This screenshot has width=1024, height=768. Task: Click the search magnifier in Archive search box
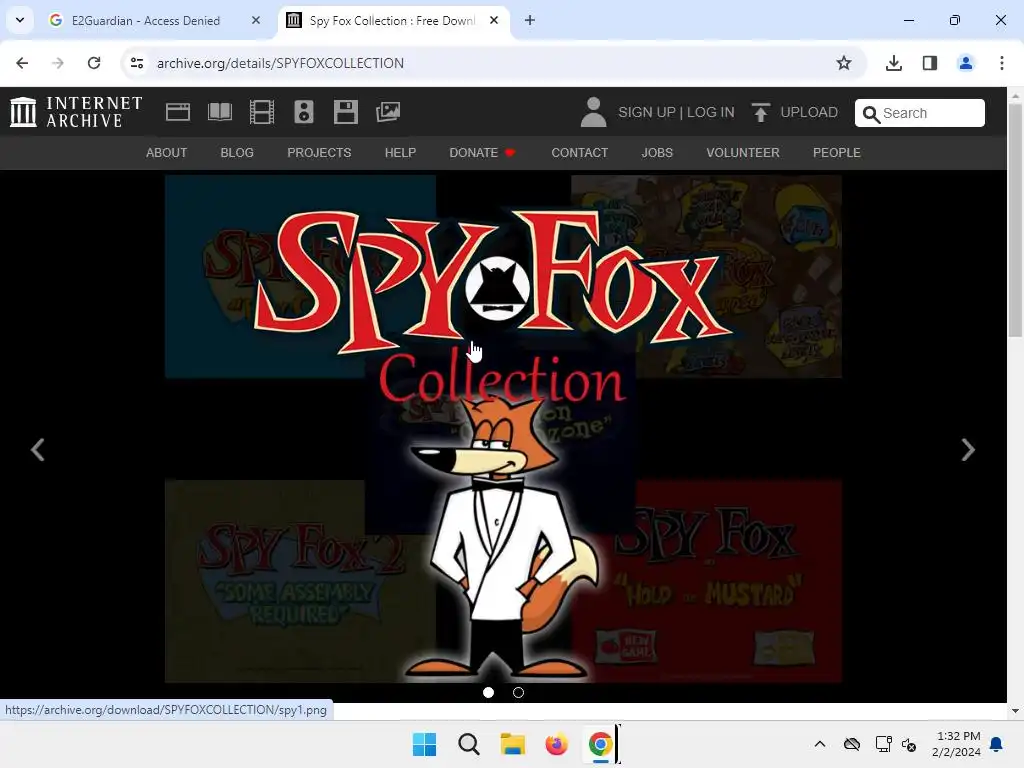[x=871, y=114]
